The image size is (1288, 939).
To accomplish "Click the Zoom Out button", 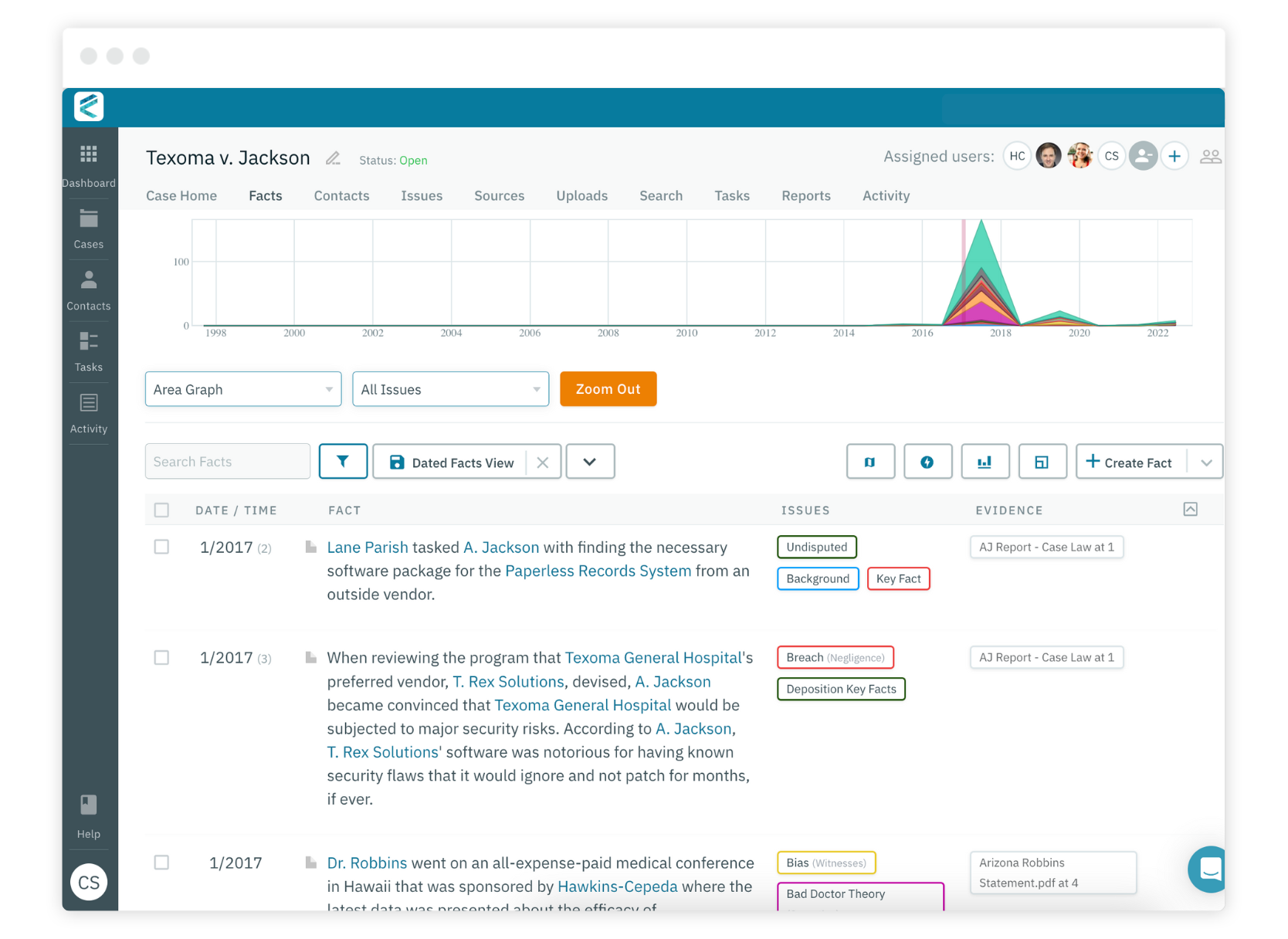I will coord(608,388).
